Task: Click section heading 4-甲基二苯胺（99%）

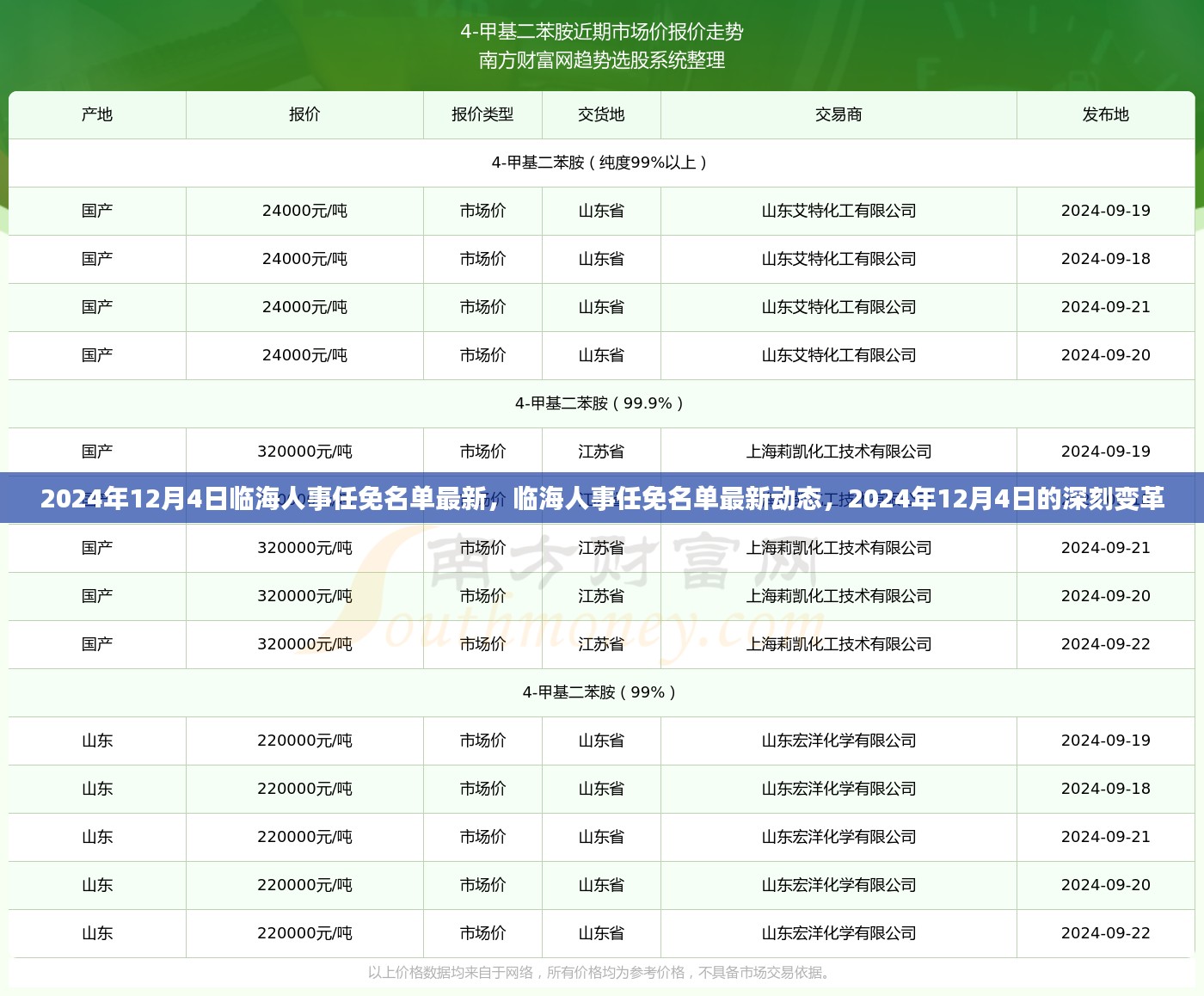Action: coord(602,692)
